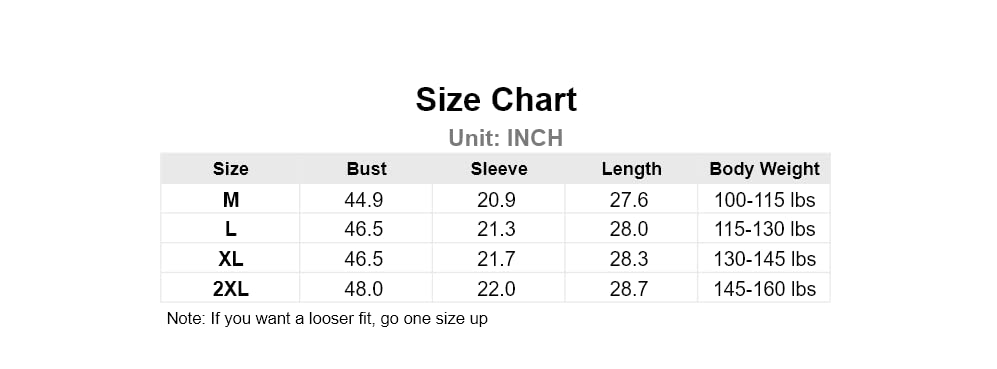Click the Body Weight column header
The image size is (997, 369).
tap(764, 169)
